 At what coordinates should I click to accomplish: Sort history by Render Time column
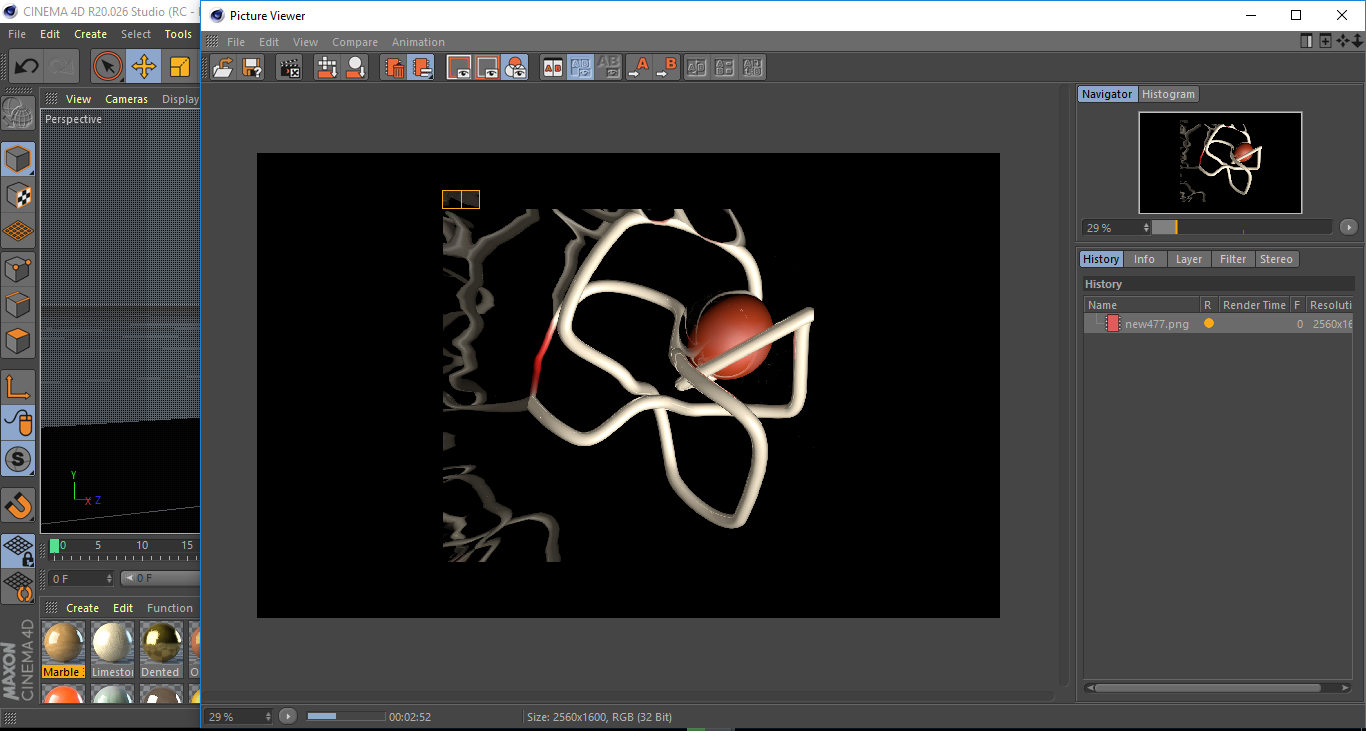[x=1254, y=305]
